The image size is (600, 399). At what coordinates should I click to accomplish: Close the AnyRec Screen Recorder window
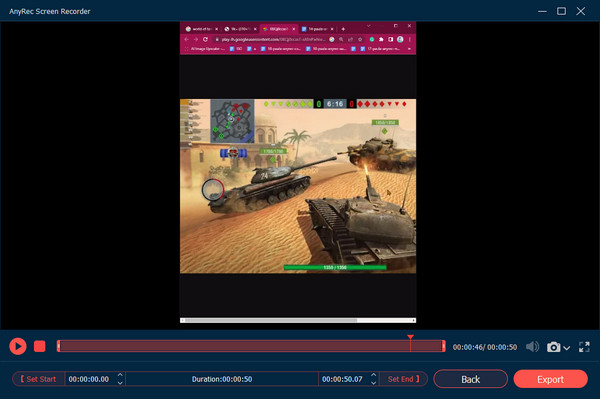click(581, 11)
